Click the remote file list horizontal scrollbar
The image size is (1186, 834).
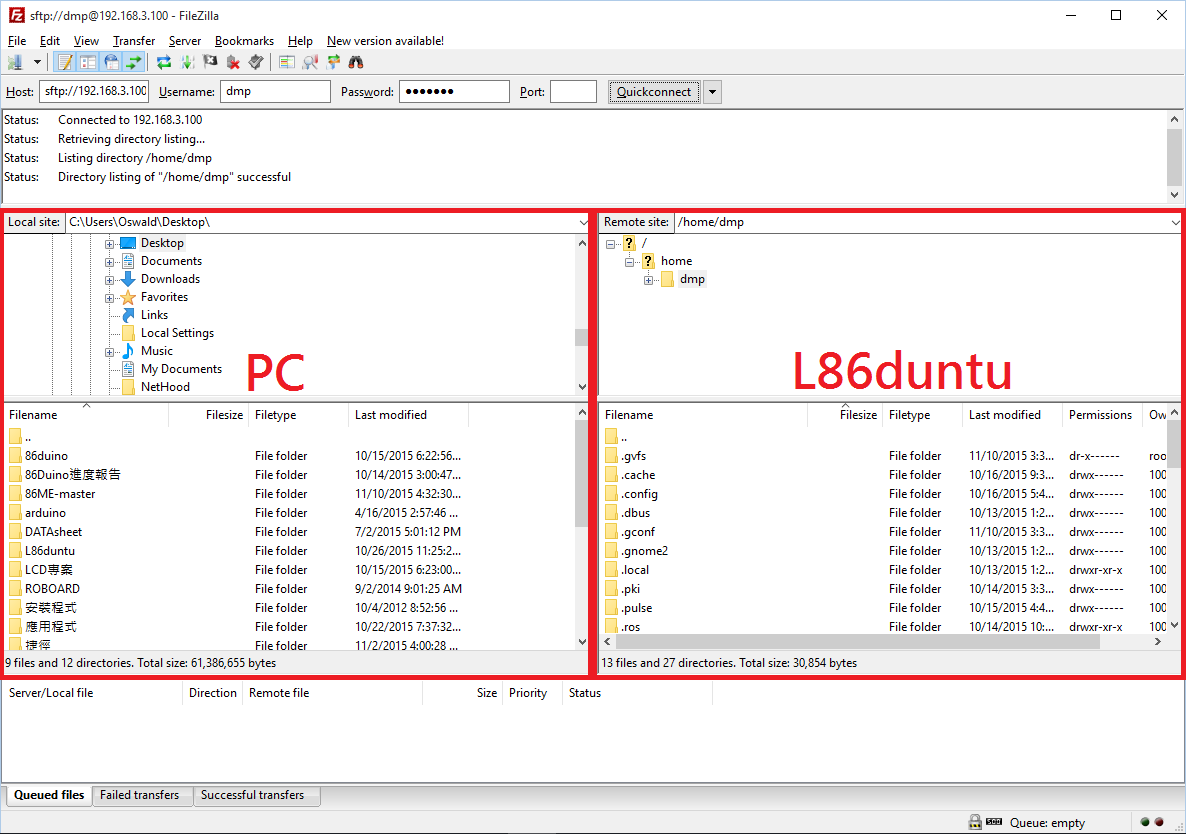click(x=858, y=641)
